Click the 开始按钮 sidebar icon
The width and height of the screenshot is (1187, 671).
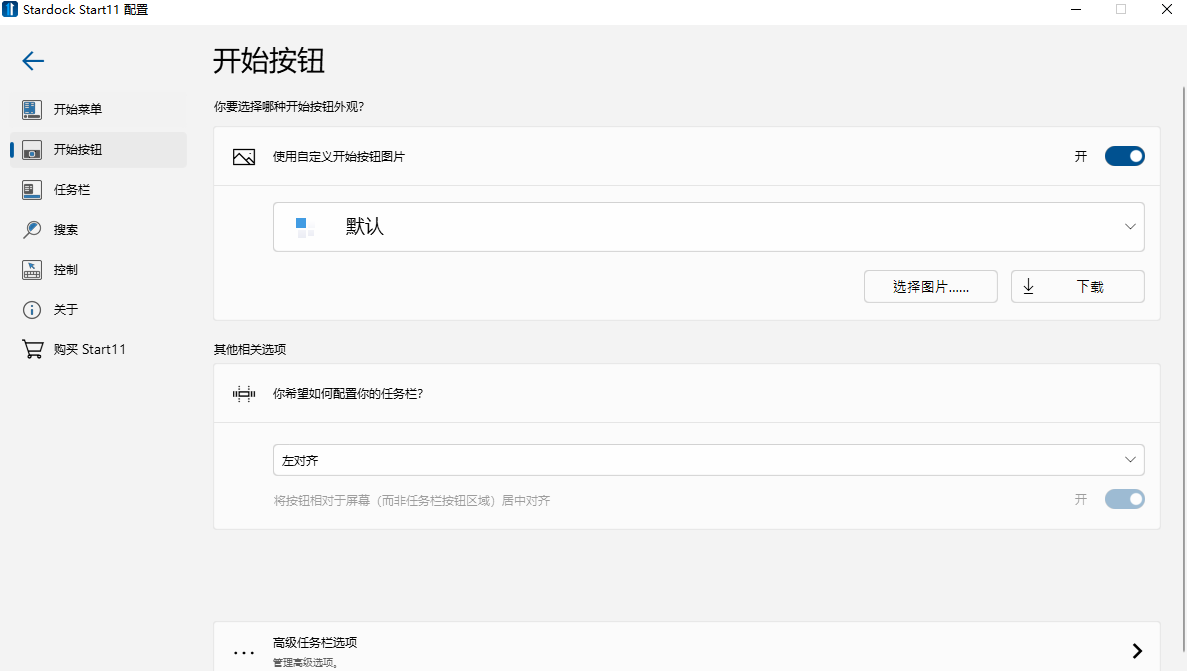coord(34,149)
